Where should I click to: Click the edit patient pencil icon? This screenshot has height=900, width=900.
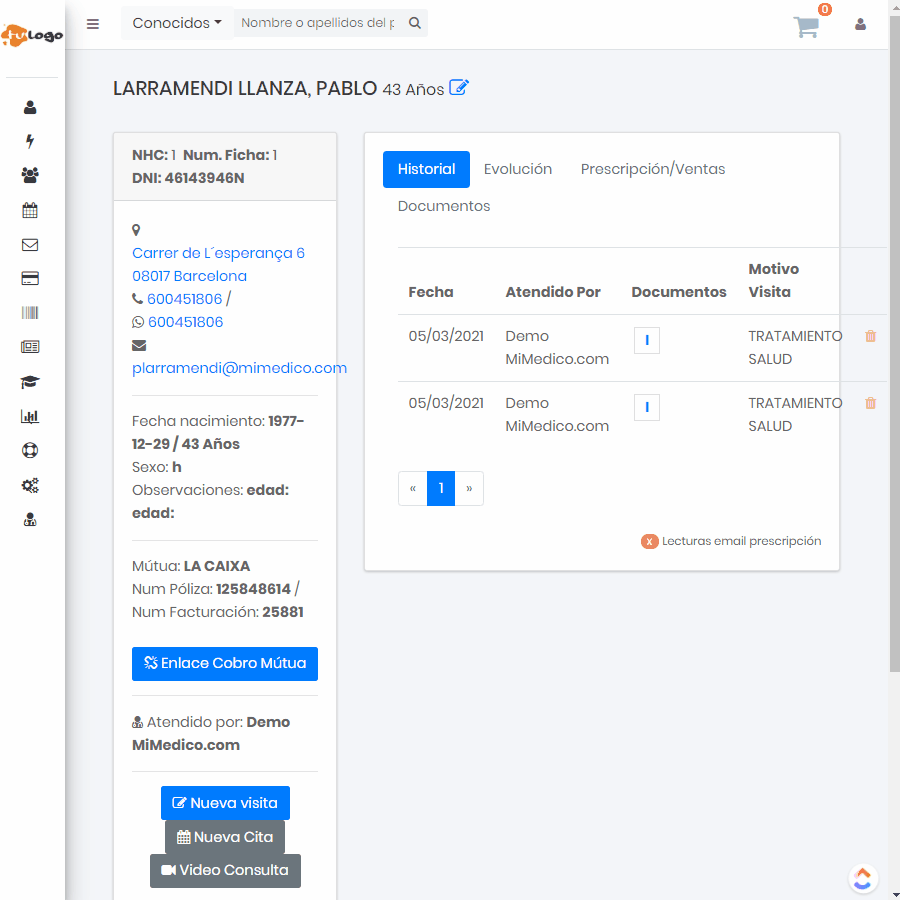pos(459,88)
